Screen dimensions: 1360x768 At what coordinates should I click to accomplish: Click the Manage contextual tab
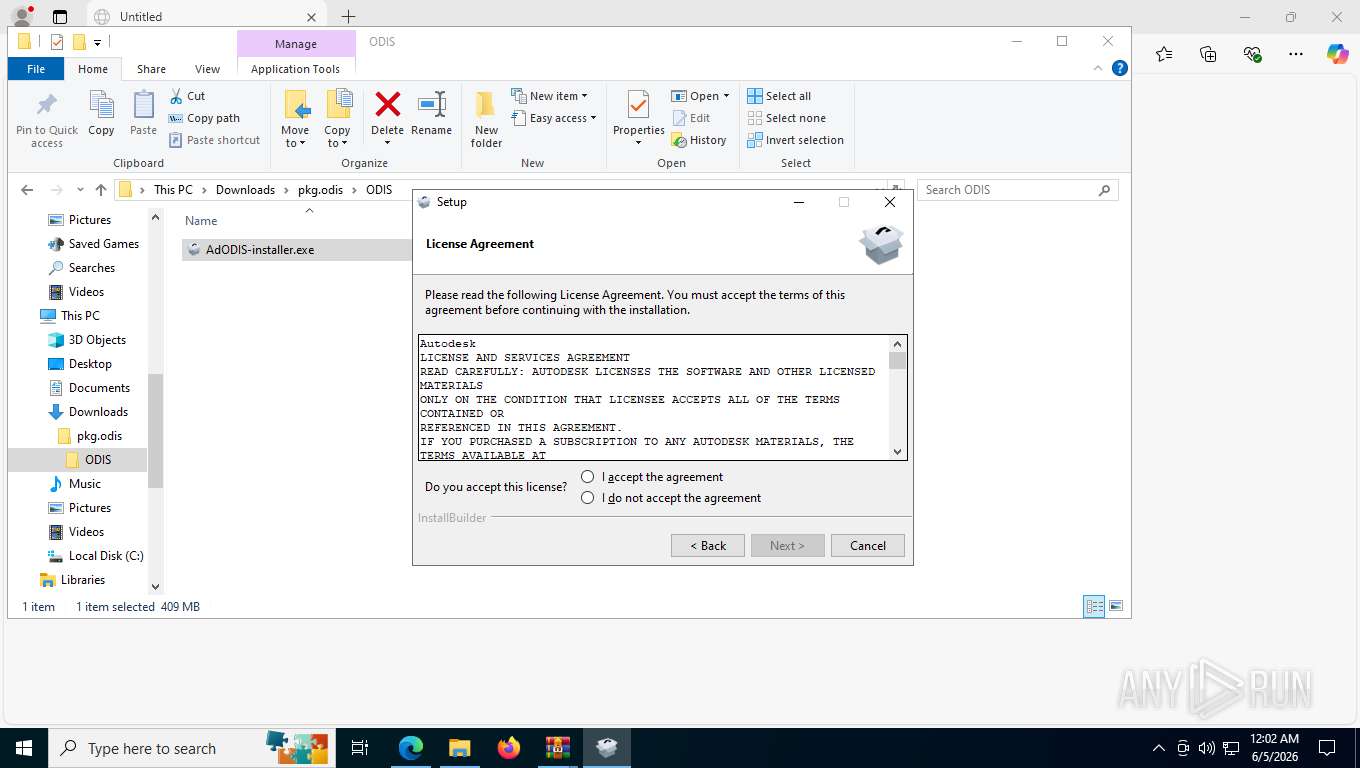point(296,44)
